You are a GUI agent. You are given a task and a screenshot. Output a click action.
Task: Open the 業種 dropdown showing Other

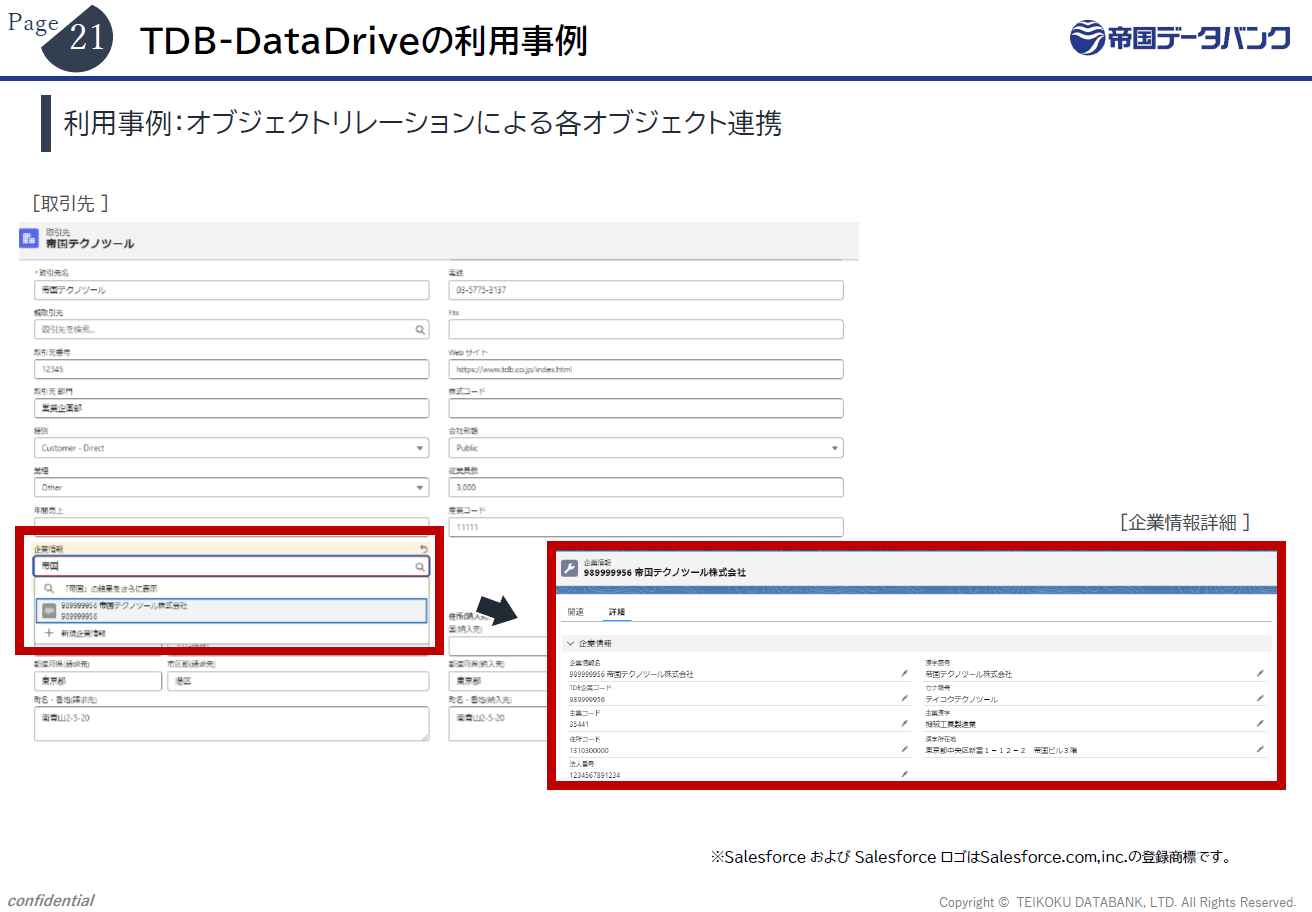[x=231, y=488]
